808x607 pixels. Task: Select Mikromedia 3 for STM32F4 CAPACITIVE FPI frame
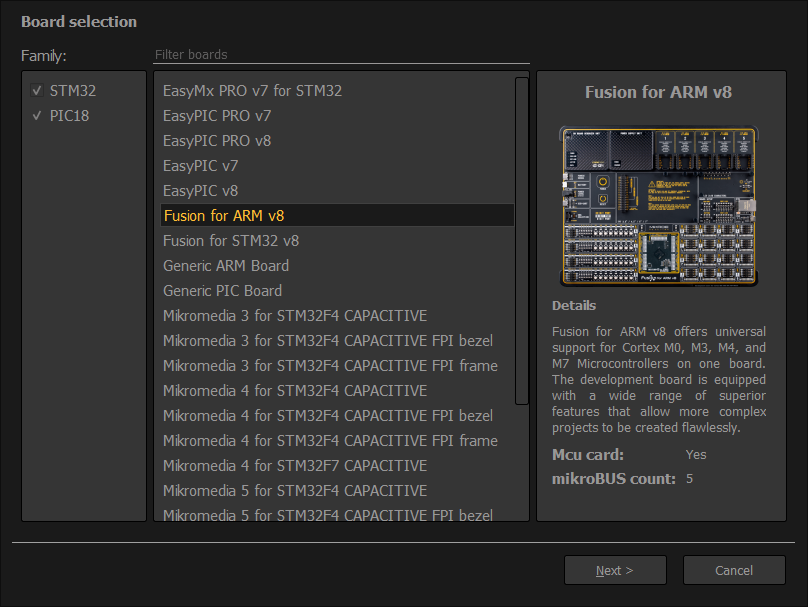click(338, 366)
